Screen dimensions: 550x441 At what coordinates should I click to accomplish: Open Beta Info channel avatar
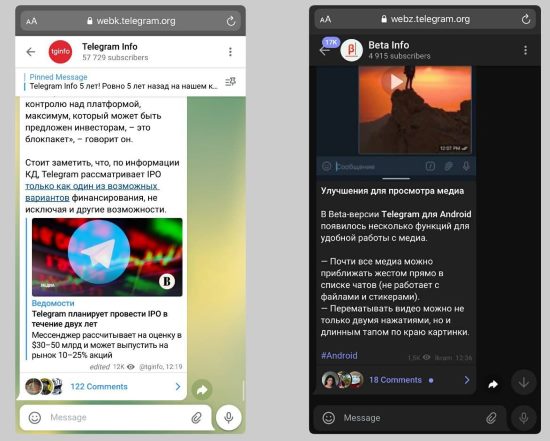pos(351,50)
